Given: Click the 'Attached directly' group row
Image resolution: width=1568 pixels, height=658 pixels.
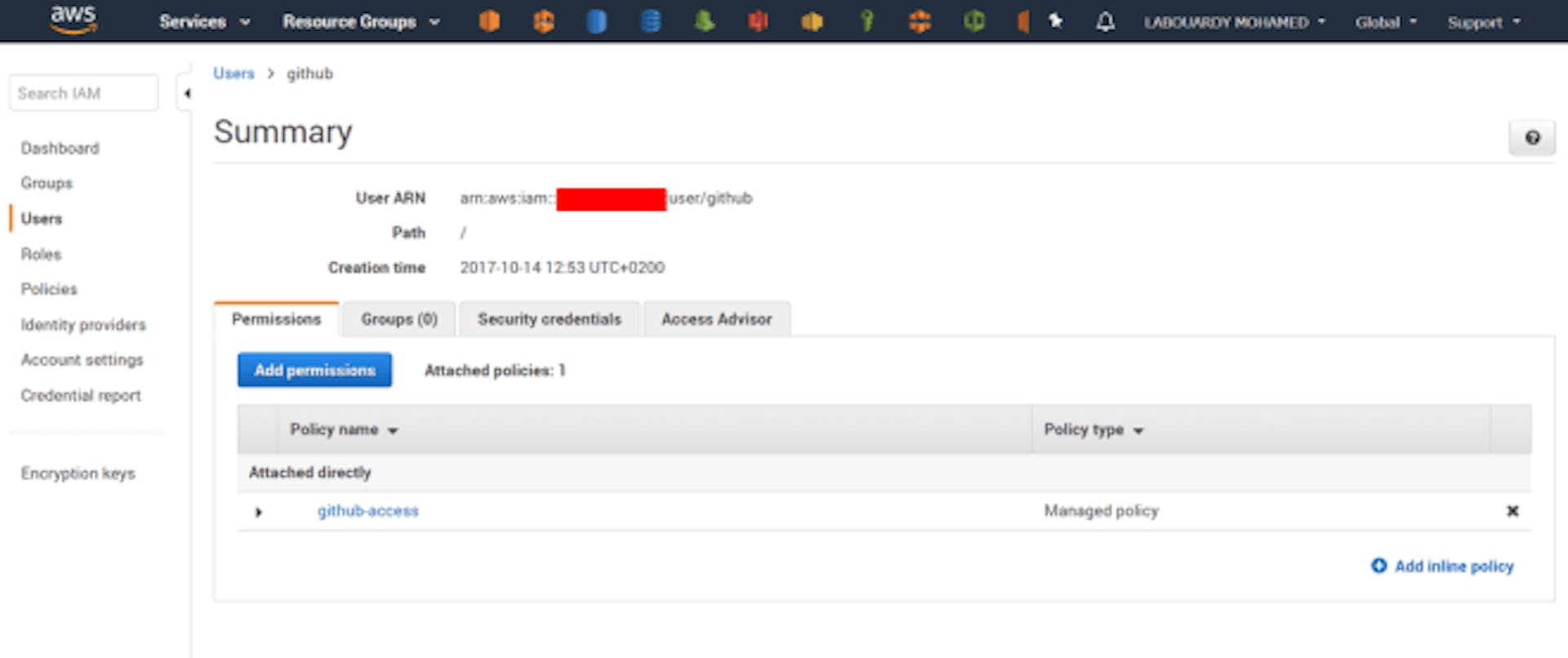Looking at the screenshot, I should click(884, 473).
